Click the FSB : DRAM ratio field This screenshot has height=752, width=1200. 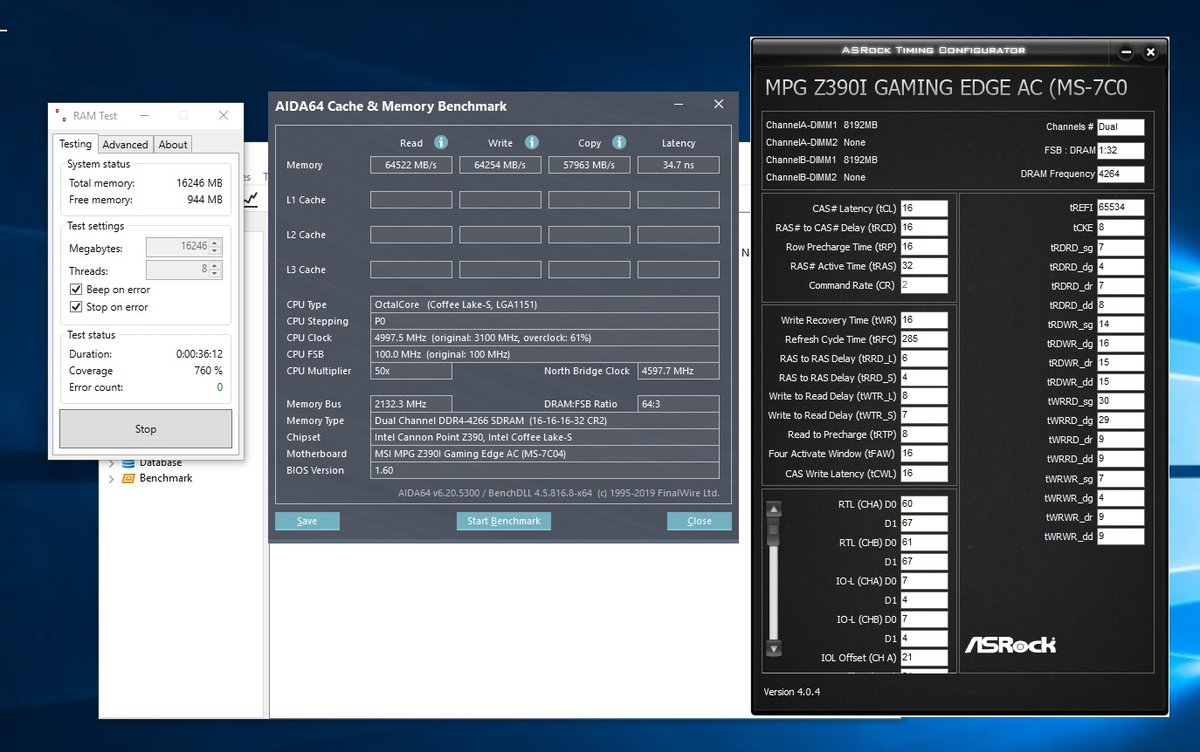point(1120,150)
